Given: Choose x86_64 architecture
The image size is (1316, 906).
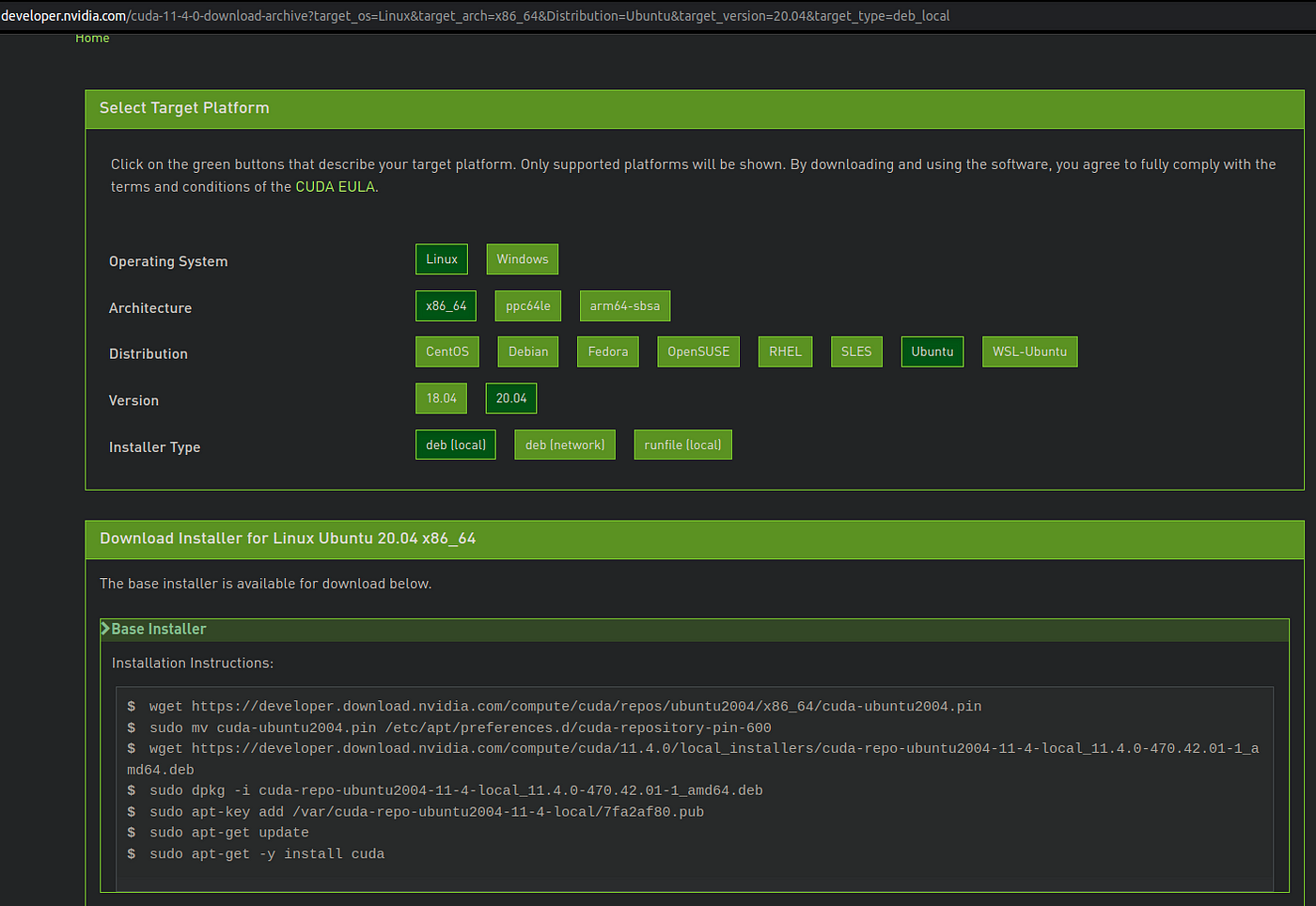Looking at the screenshot, I should click(446, 306).
